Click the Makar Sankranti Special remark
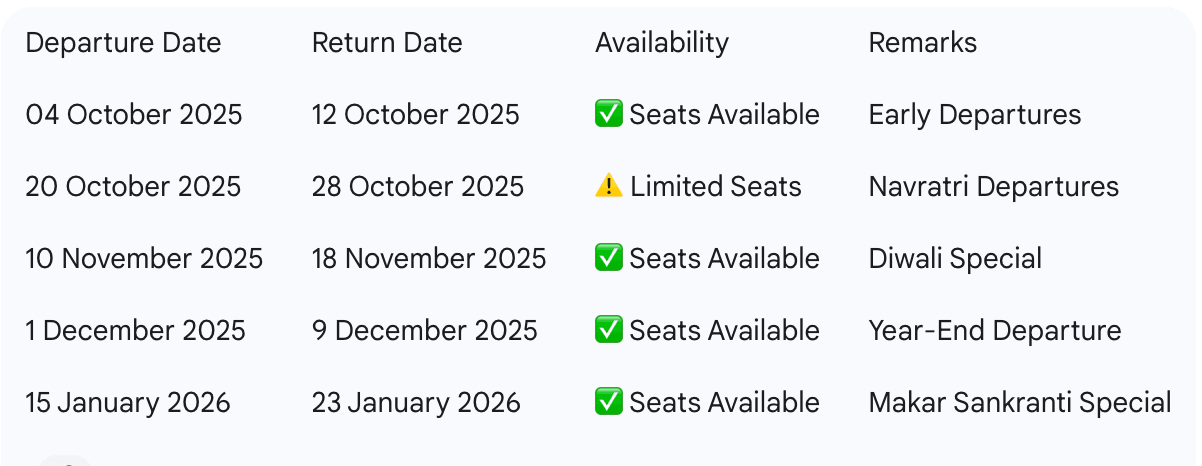This screenshot has height=466, width=1202. [x=1020, y=403]
